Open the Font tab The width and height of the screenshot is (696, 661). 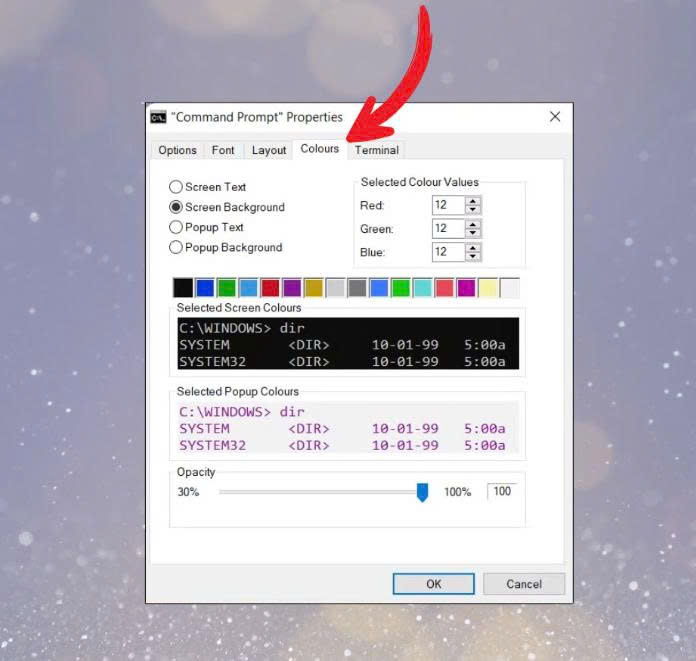223,150
